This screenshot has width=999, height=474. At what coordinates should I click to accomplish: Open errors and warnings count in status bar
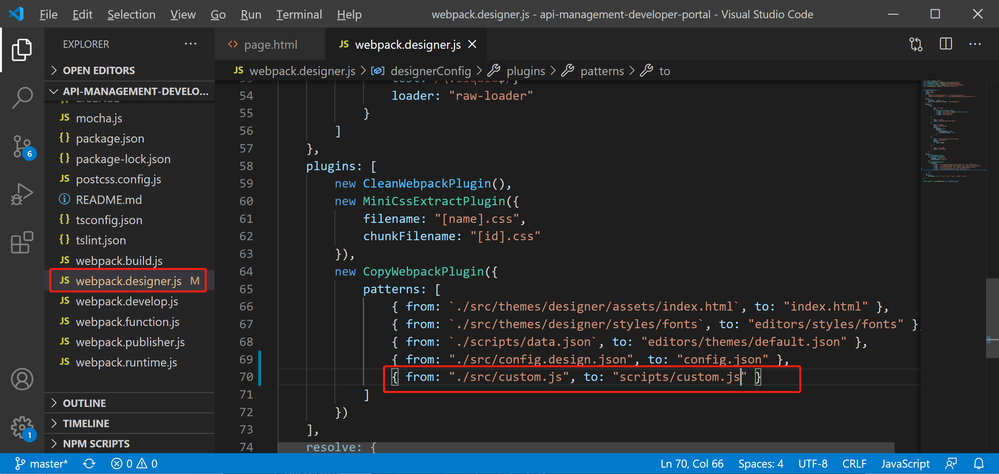click(x=134, y=464)
